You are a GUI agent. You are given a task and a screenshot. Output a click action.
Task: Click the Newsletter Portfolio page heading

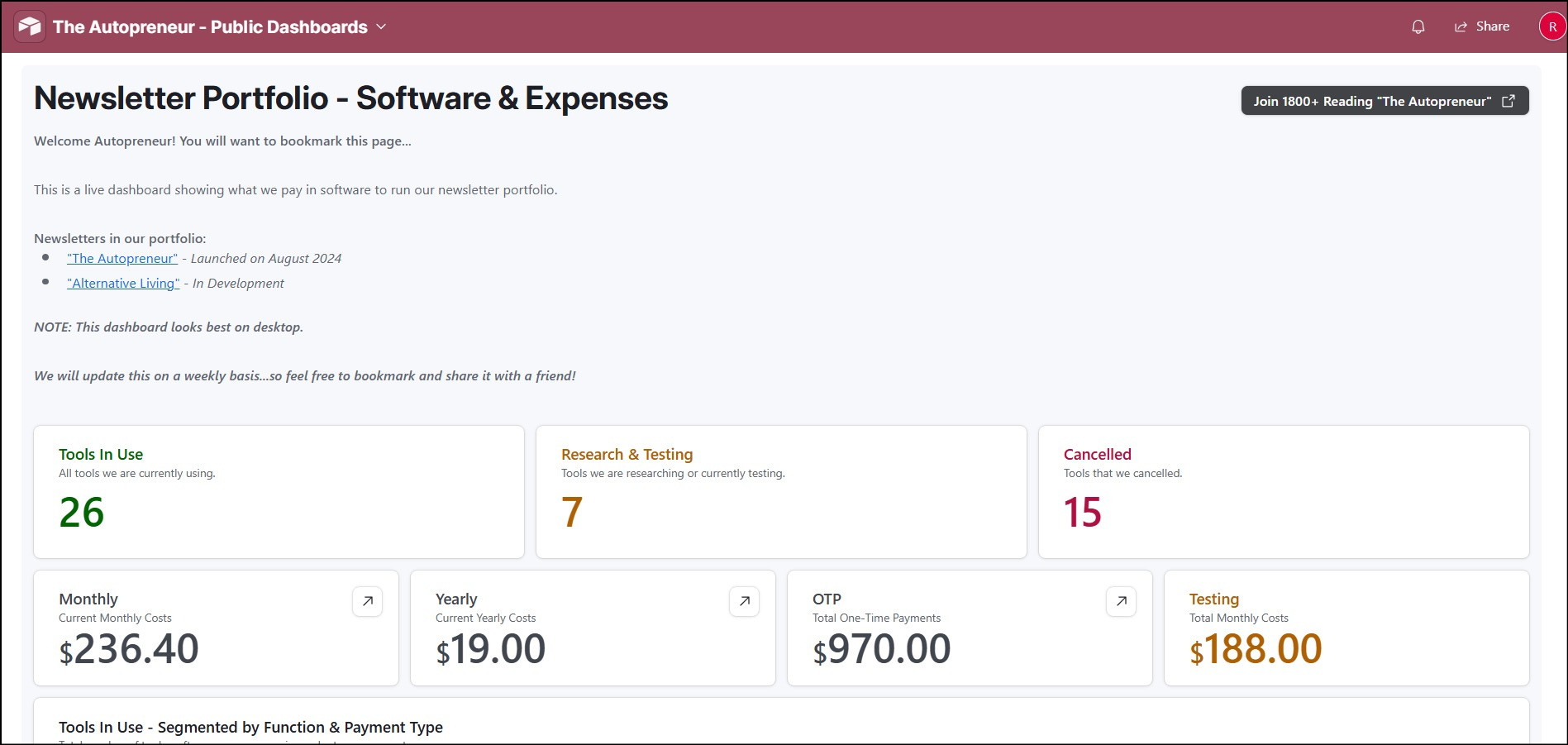pyautogui.click(x=351, y=98)
